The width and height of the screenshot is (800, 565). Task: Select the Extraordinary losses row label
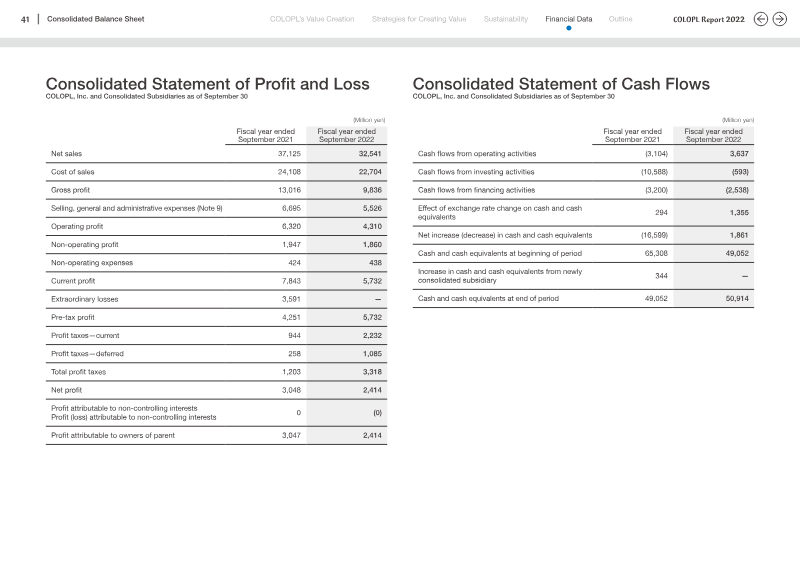pos(85,299)
